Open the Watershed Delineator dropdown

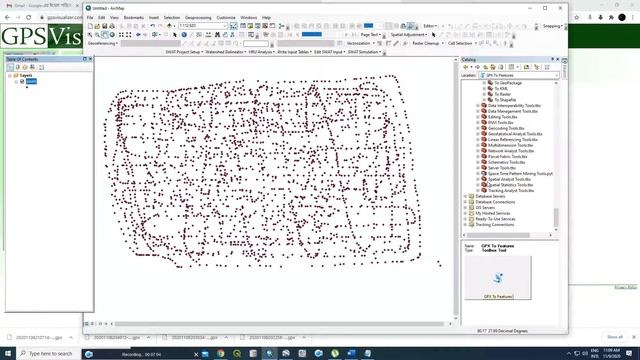point(225,52)
